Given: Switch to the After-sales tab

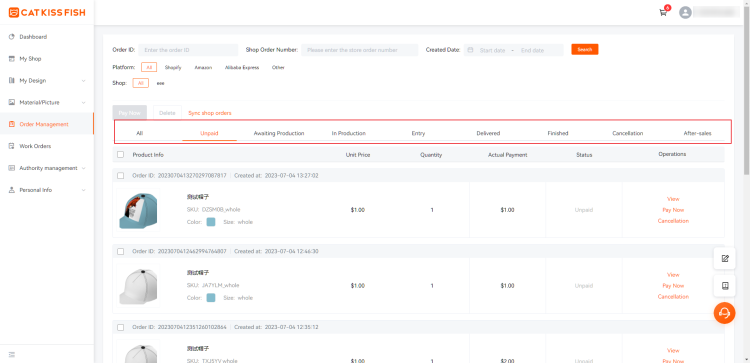Looking at the screenshot, I should tap(697, 133).
